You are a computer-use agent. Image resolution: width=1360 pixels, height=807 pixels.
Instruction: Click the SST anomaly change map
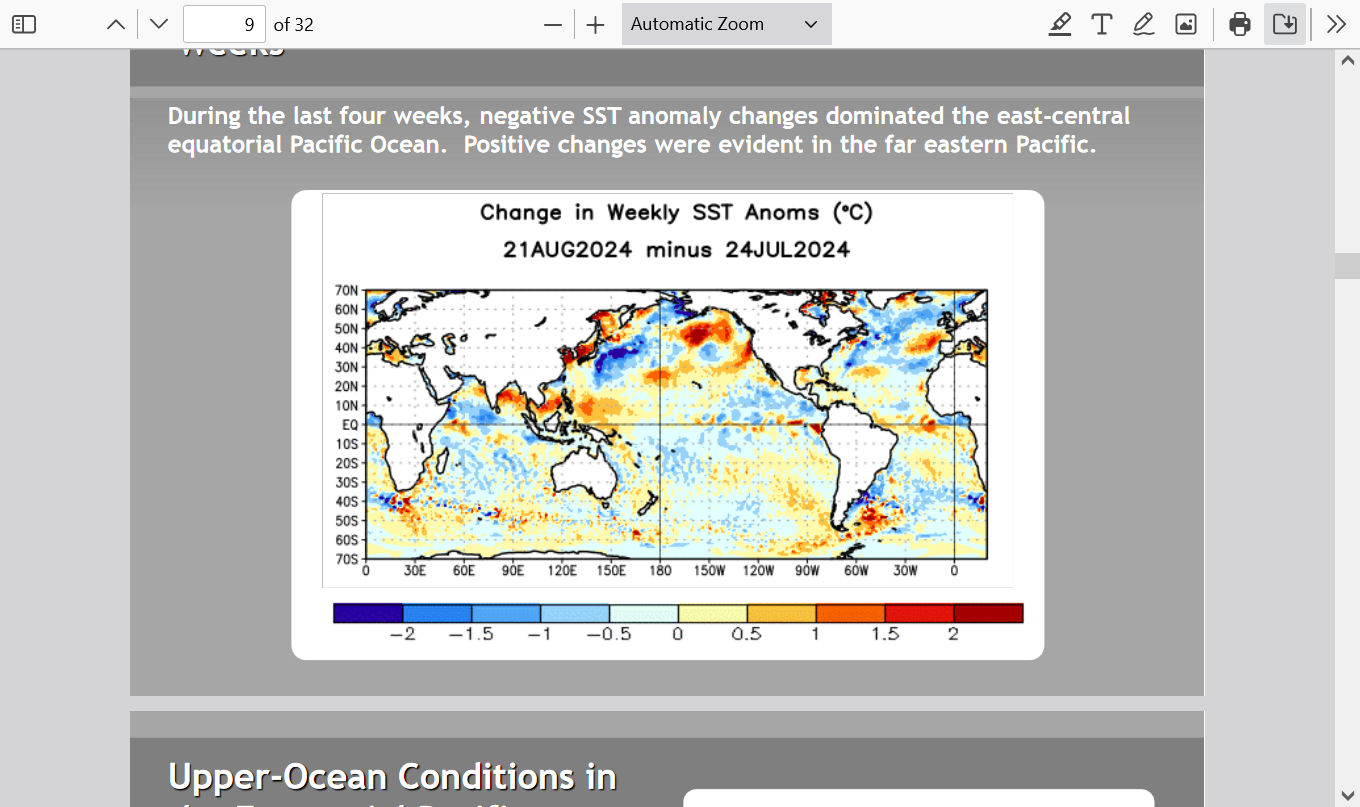coord(676,424)
